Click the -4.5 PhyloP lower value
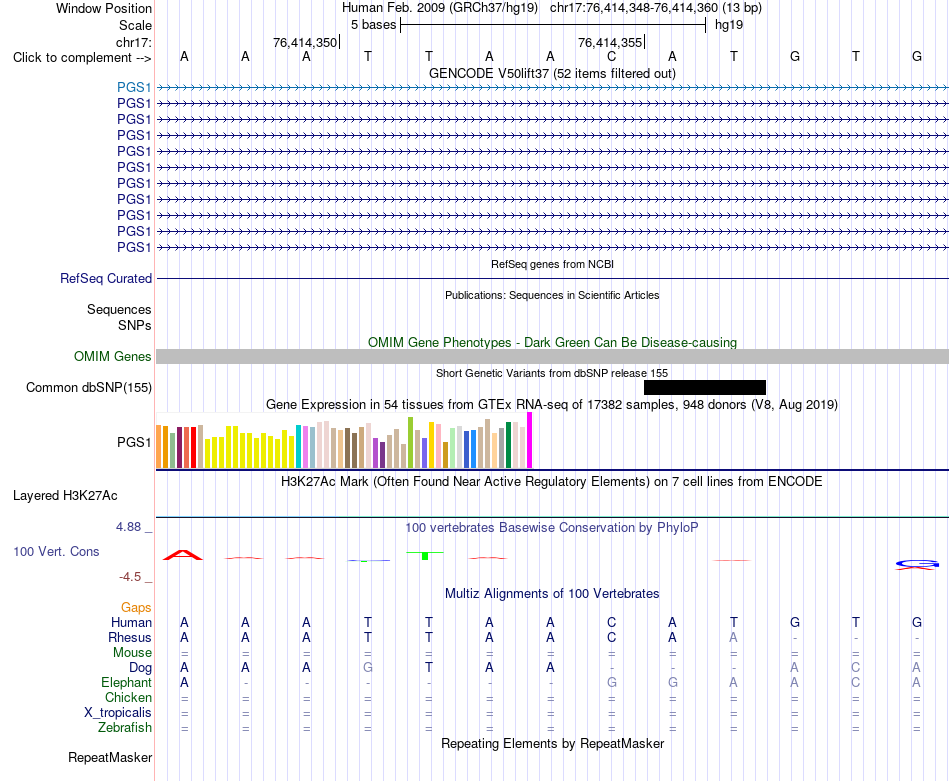This screenshot has width=950, height=781. tap(130, 577)
